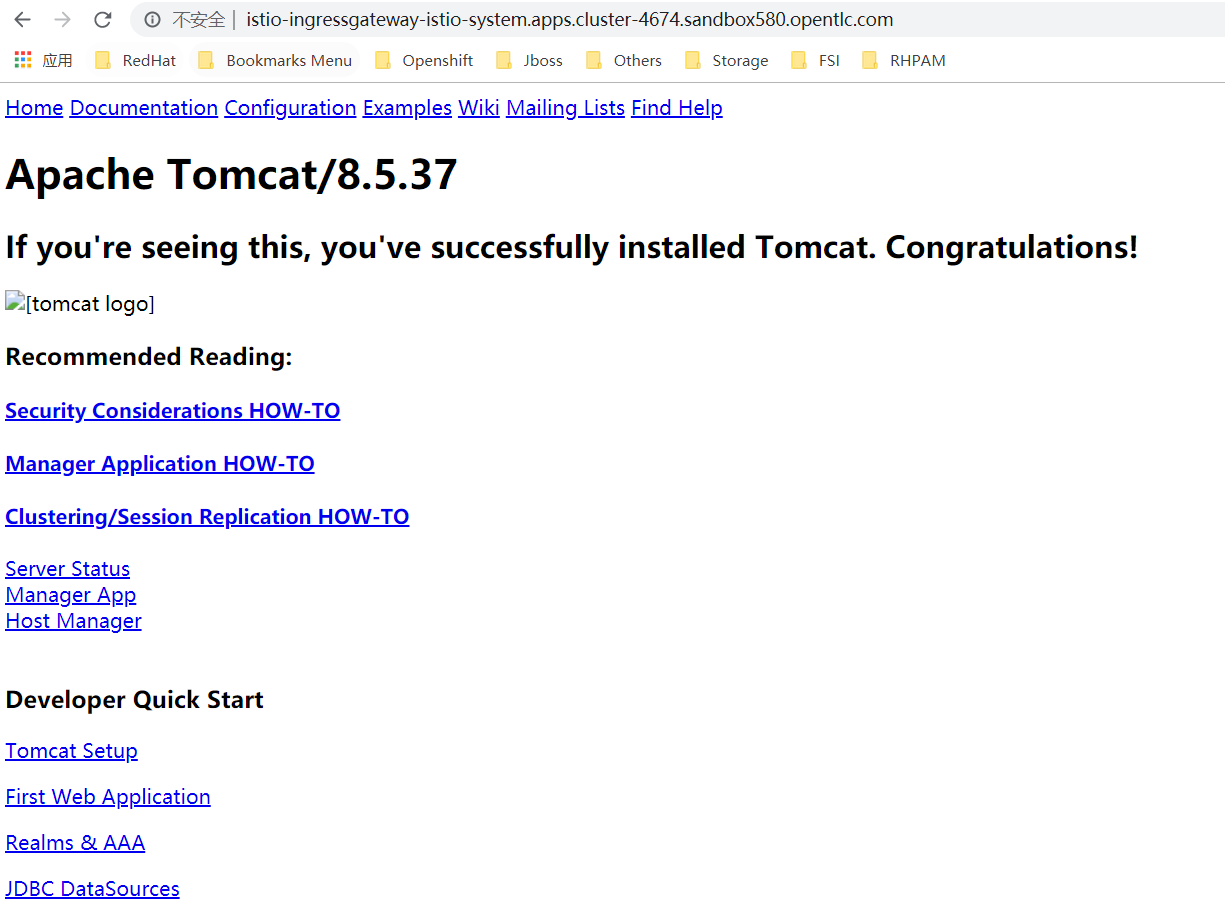Reload the page with the refresh icon
The image size is (1225, 914).
point(102,19)
